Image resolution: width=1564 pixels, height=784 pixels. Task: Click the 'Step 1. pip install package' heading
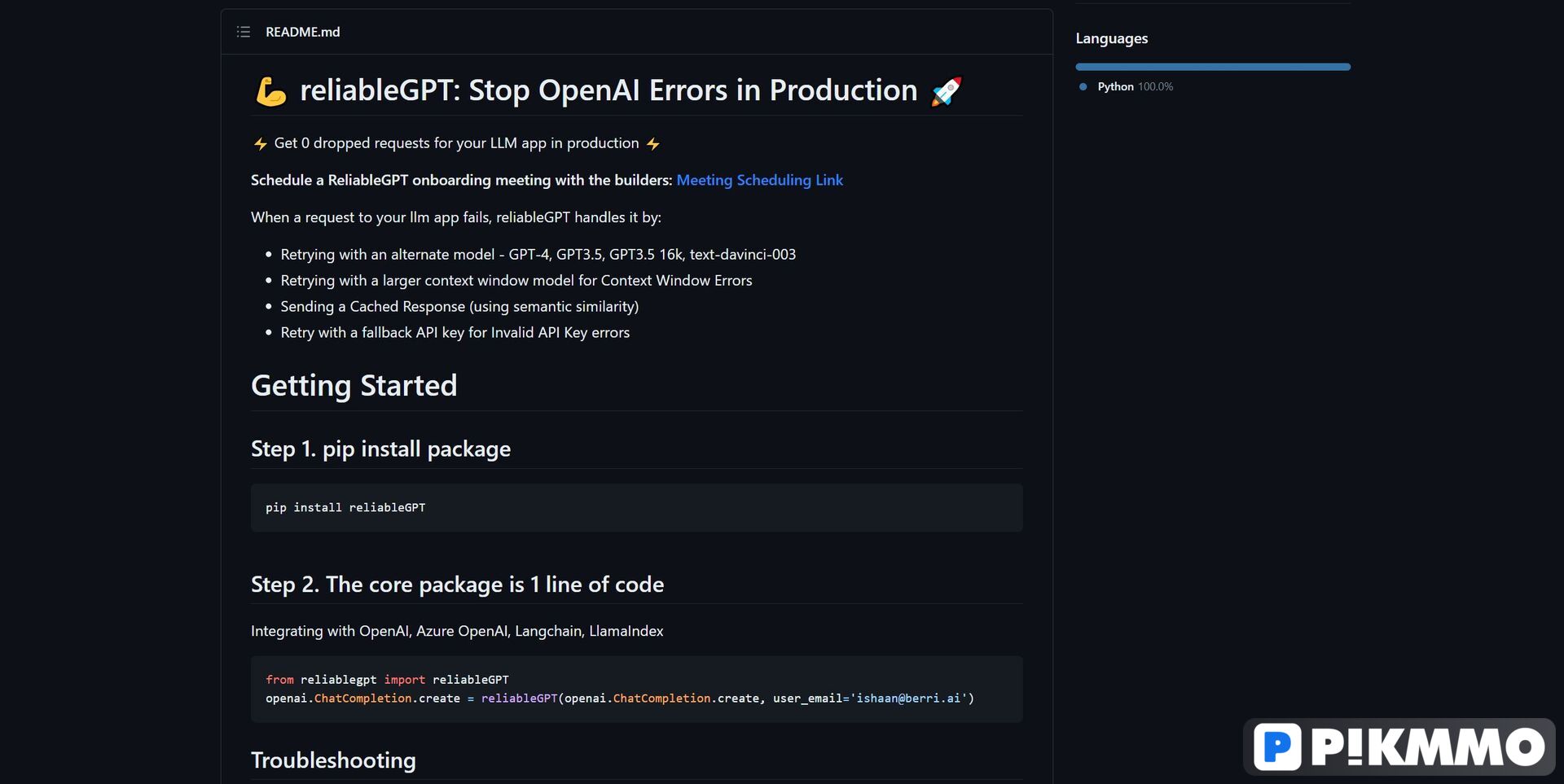(380, 449)
